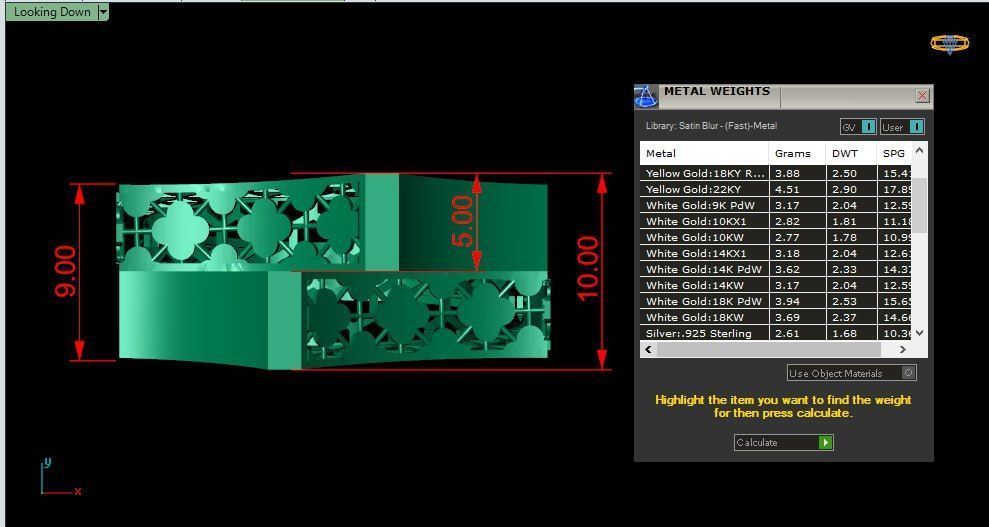989x527 pixels.
Task: Enable Use Object Materials option
Action: pos(908,373)
